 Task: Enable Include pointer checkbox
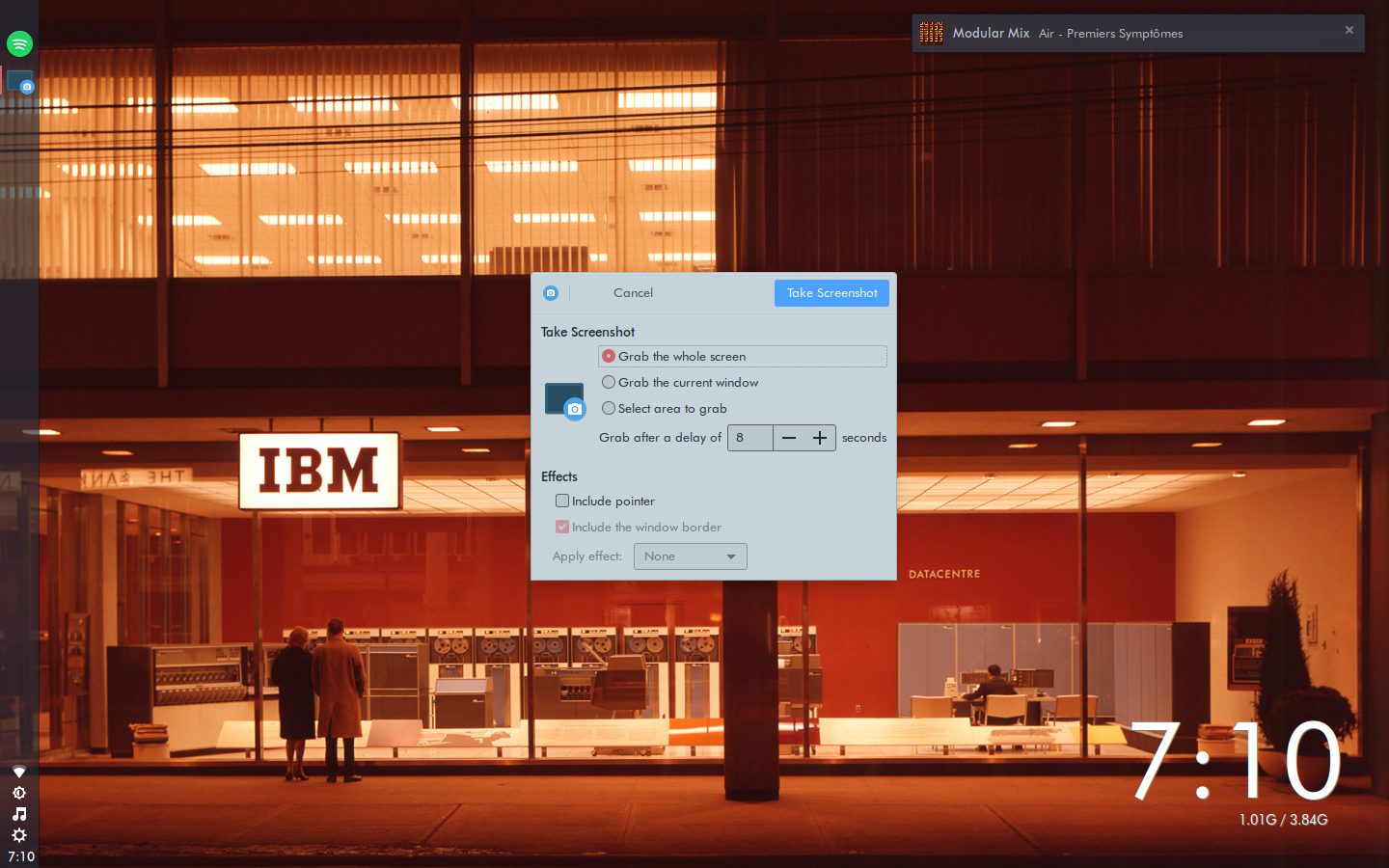pos(605,502)
